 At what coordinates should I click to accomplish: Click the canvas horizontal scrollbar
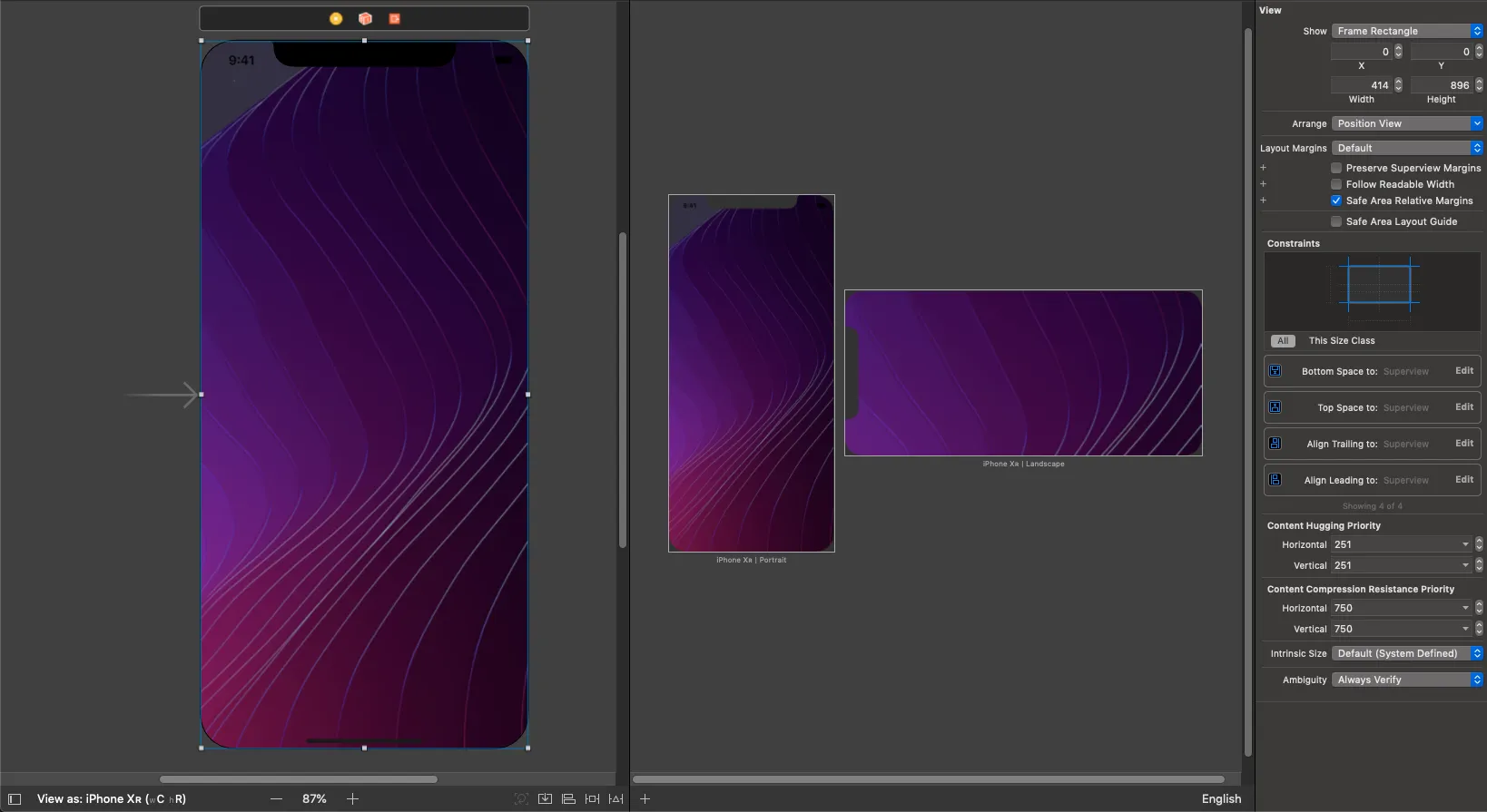pyautogui.click(x=299, y=779)
